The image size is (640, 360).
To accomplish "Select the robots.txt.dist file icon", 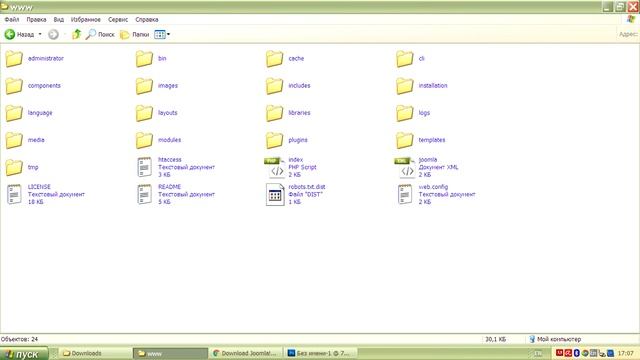I will (275, 195).
